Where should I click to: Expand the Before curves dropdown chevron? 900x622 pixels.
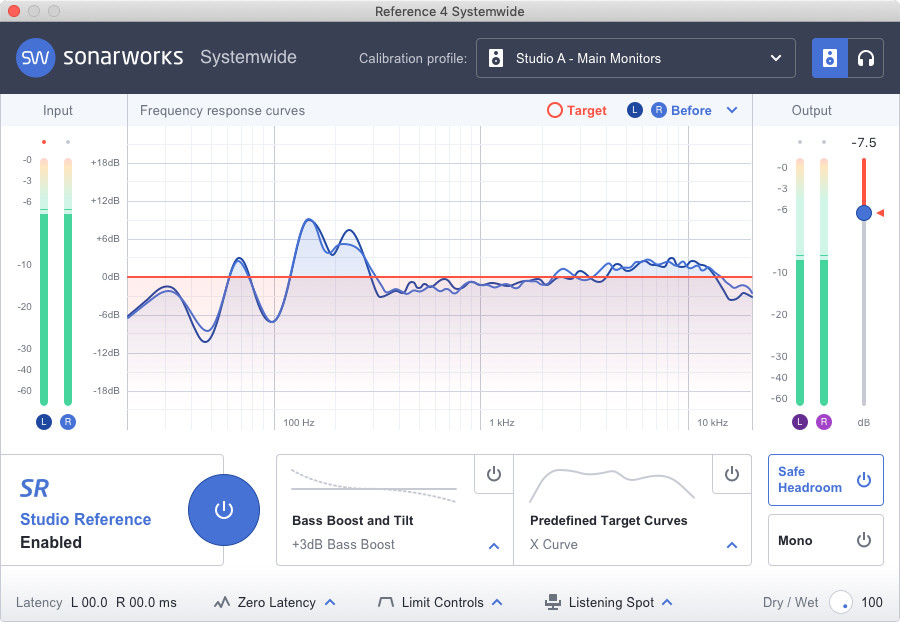click(732, 110)
